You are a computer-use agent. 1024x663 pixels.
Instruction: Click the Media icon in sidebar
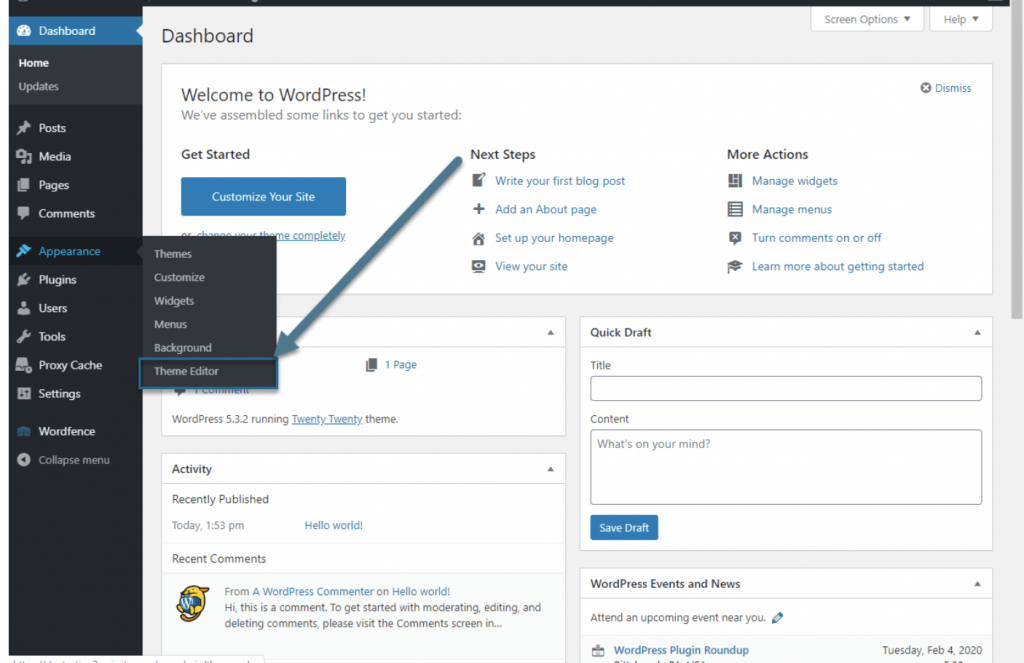[x=24, y=156]
